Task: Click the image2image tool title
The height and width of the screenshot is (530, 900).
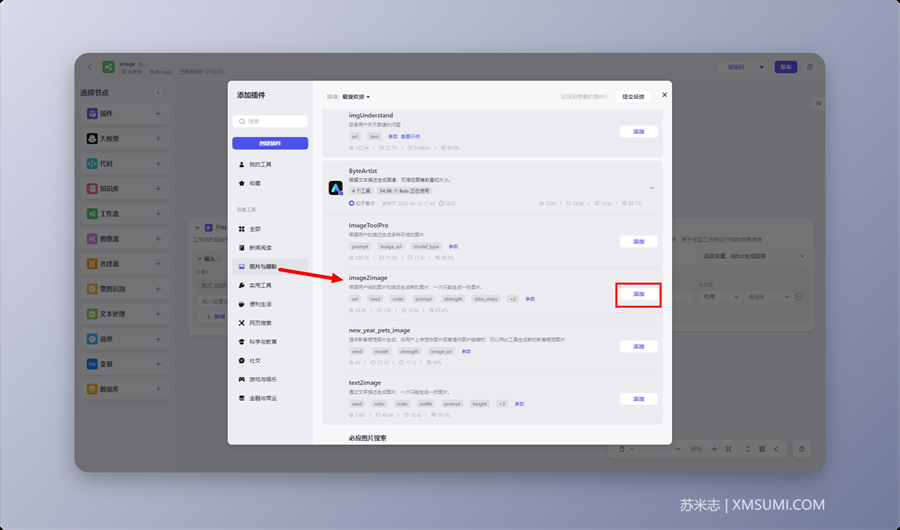Action: (x=368, y=278)
